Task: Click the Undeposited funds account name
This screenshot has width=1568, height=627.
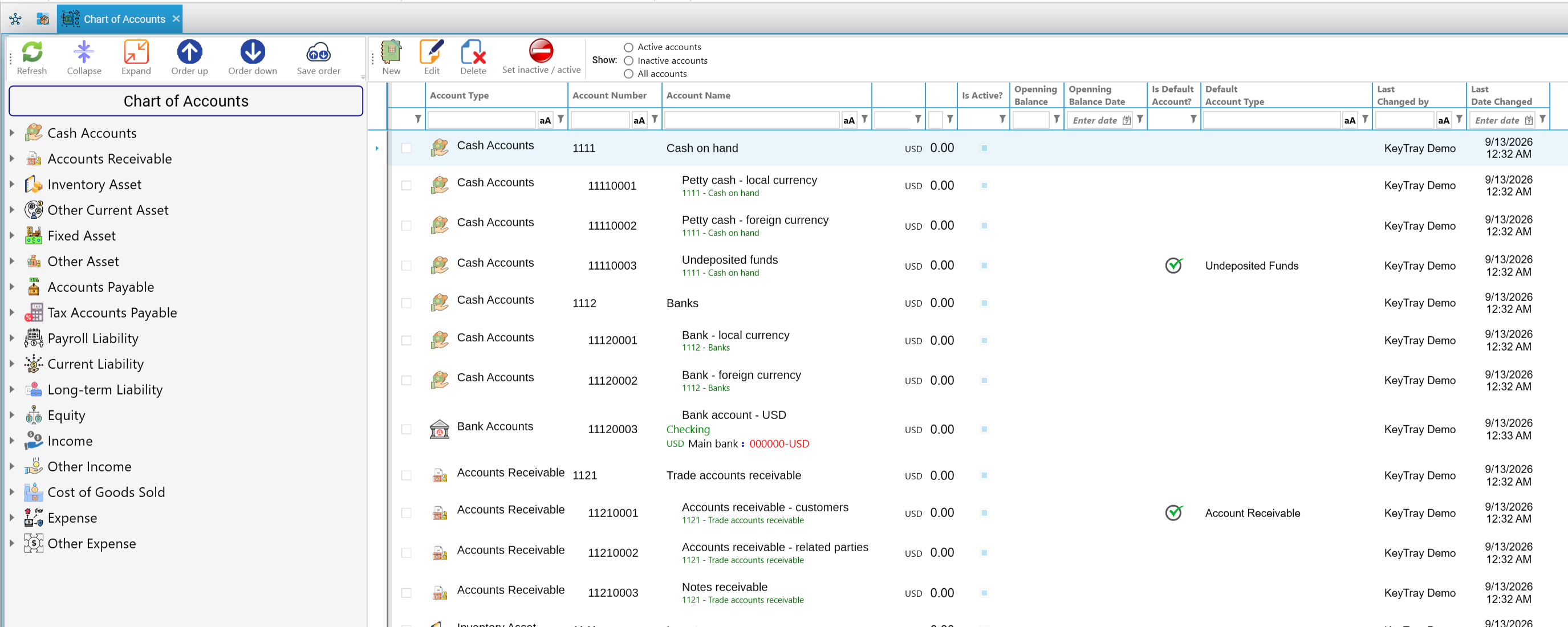Action: pyautogui.click(x=729, y=260)
